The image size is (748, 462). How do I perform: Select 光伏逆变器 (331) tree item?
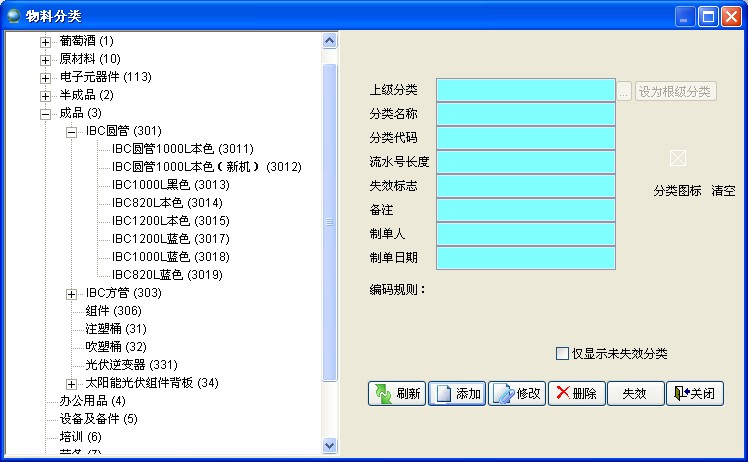[131, 365]
